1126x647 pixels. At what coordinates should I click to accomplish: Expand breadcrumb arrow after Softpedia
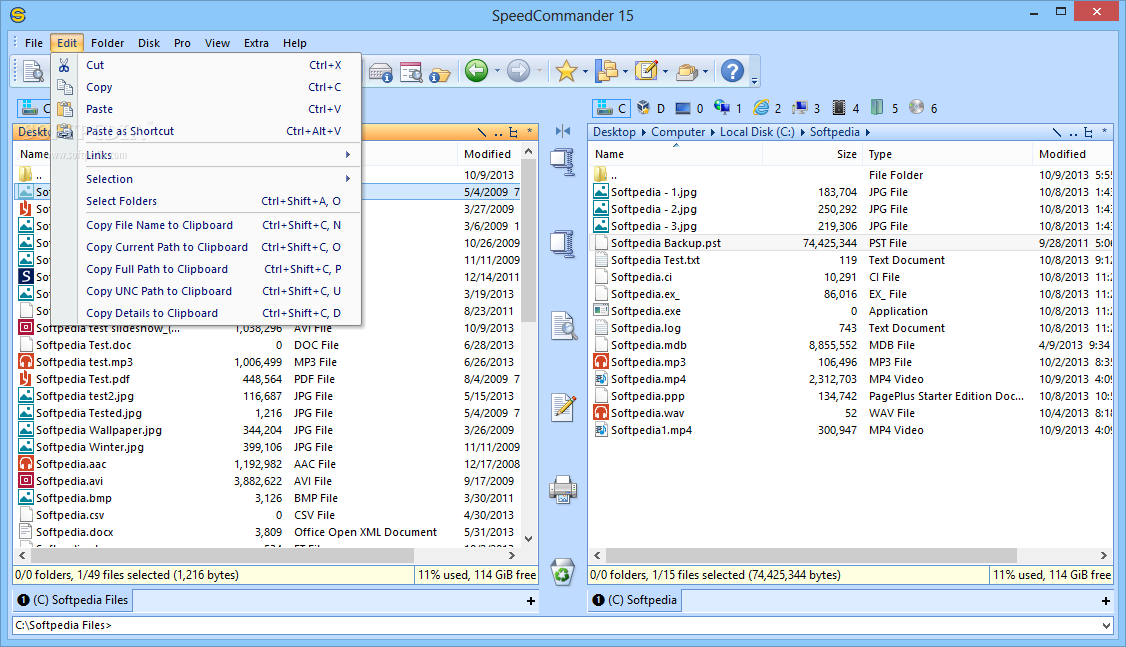867,132
